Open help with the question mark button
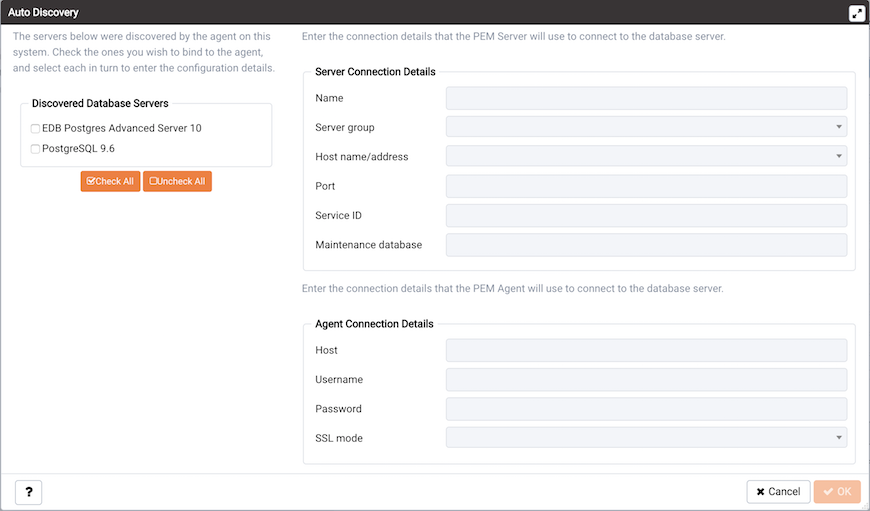 click(28, 492)
